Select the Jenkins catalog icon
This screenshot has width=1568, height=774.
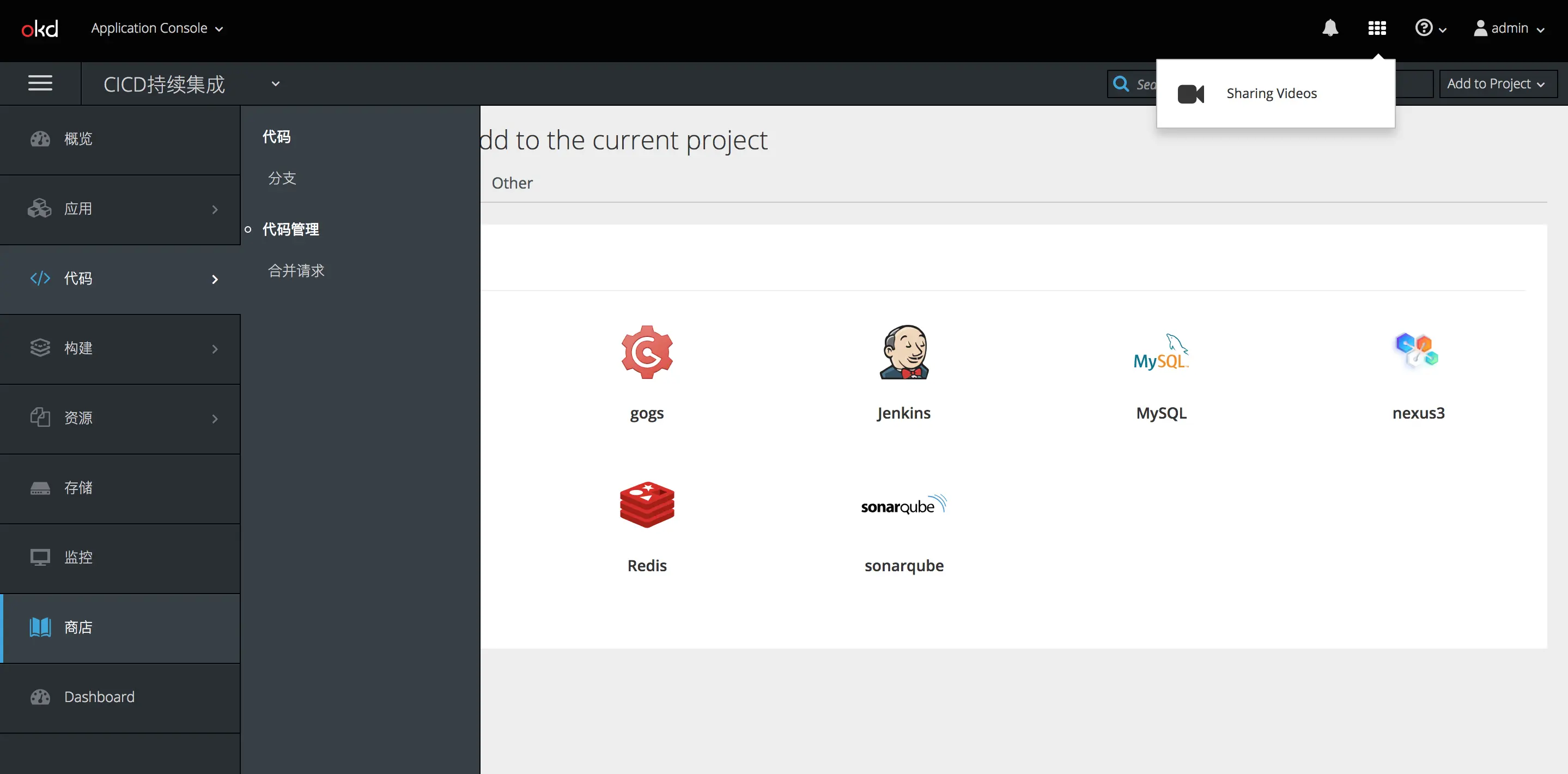904,352
